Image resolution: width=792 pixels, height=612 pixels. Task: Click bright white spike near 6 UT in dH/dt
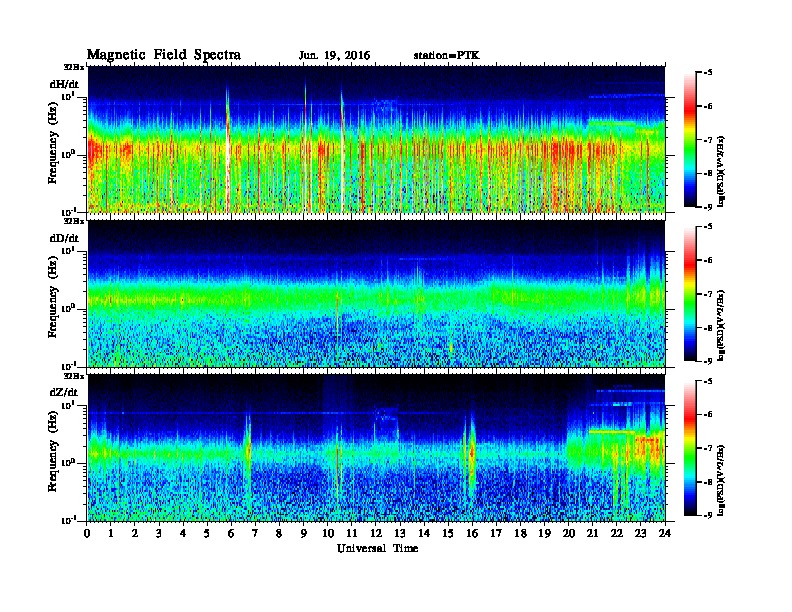(x=228, y=151)
